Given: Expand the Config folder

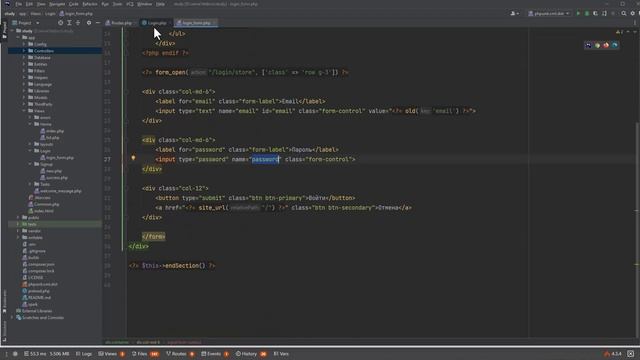Looking at the screenshot, I should click(24, 44).
